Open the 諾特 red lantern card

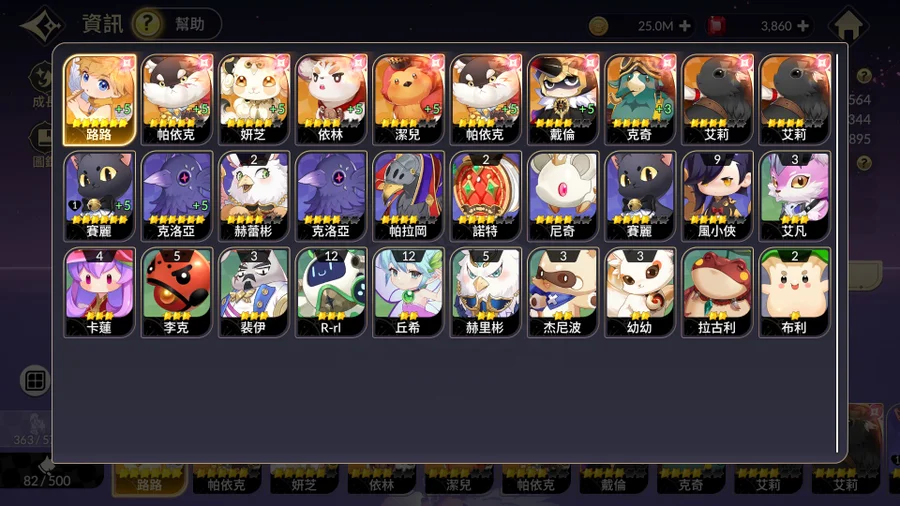click(486, 196)
